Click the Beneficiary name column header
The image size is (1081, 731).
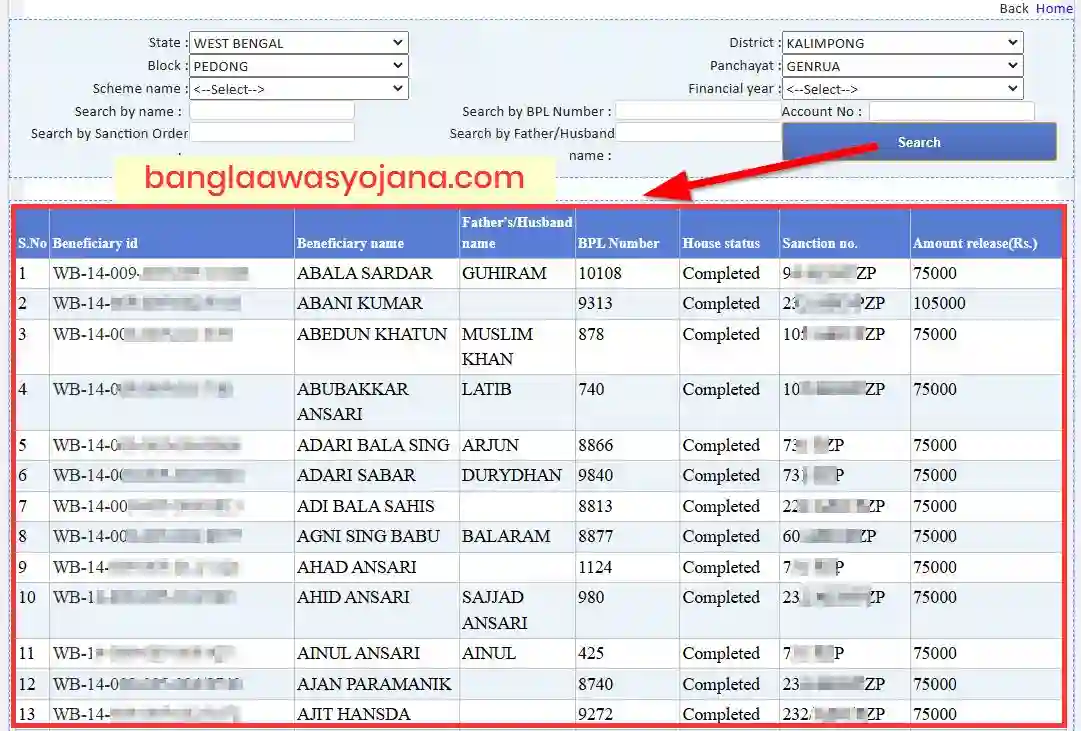(x=350, y=243)
